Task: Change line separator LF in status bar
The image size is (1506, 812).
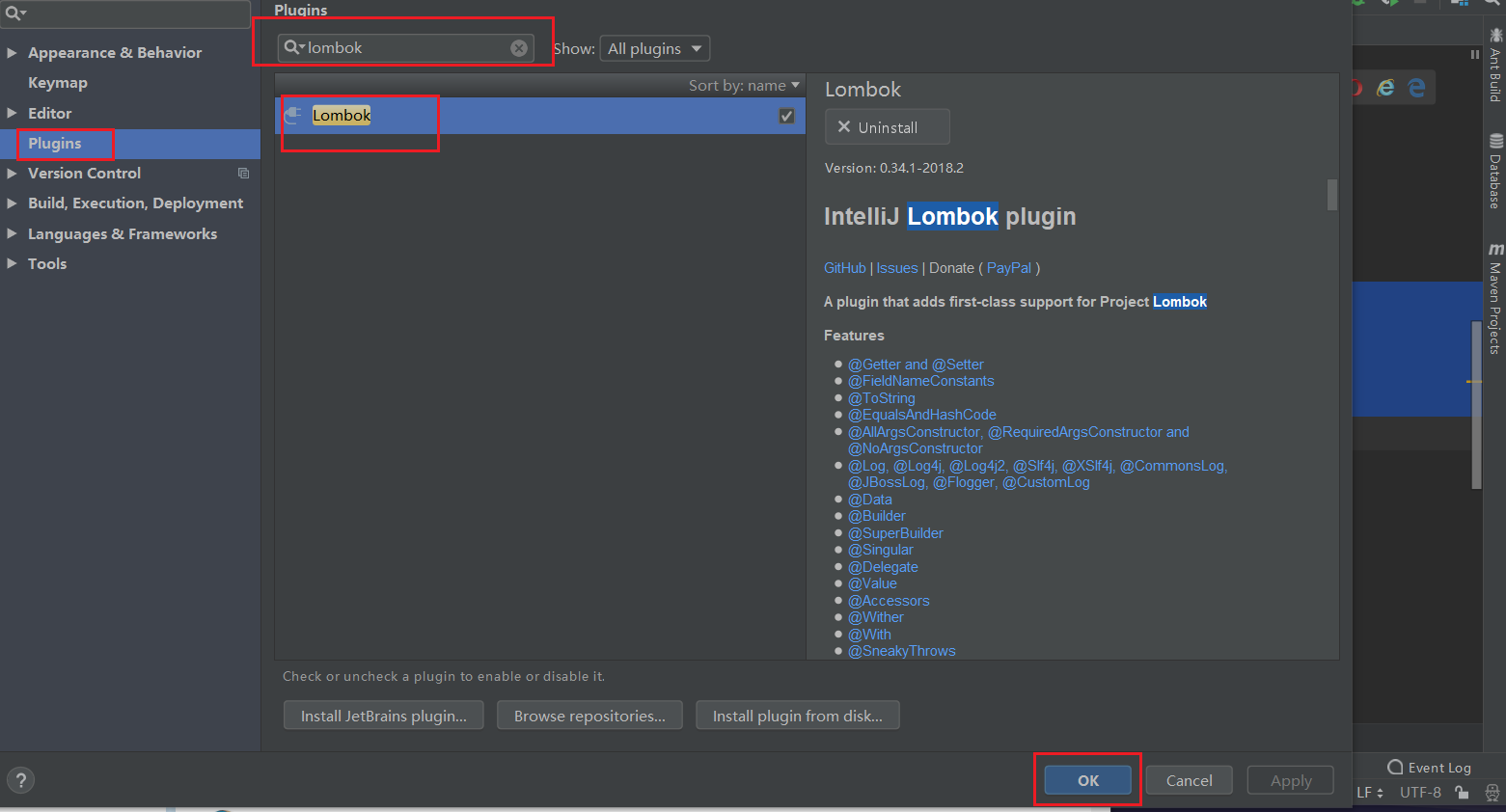Action: 1370,793
